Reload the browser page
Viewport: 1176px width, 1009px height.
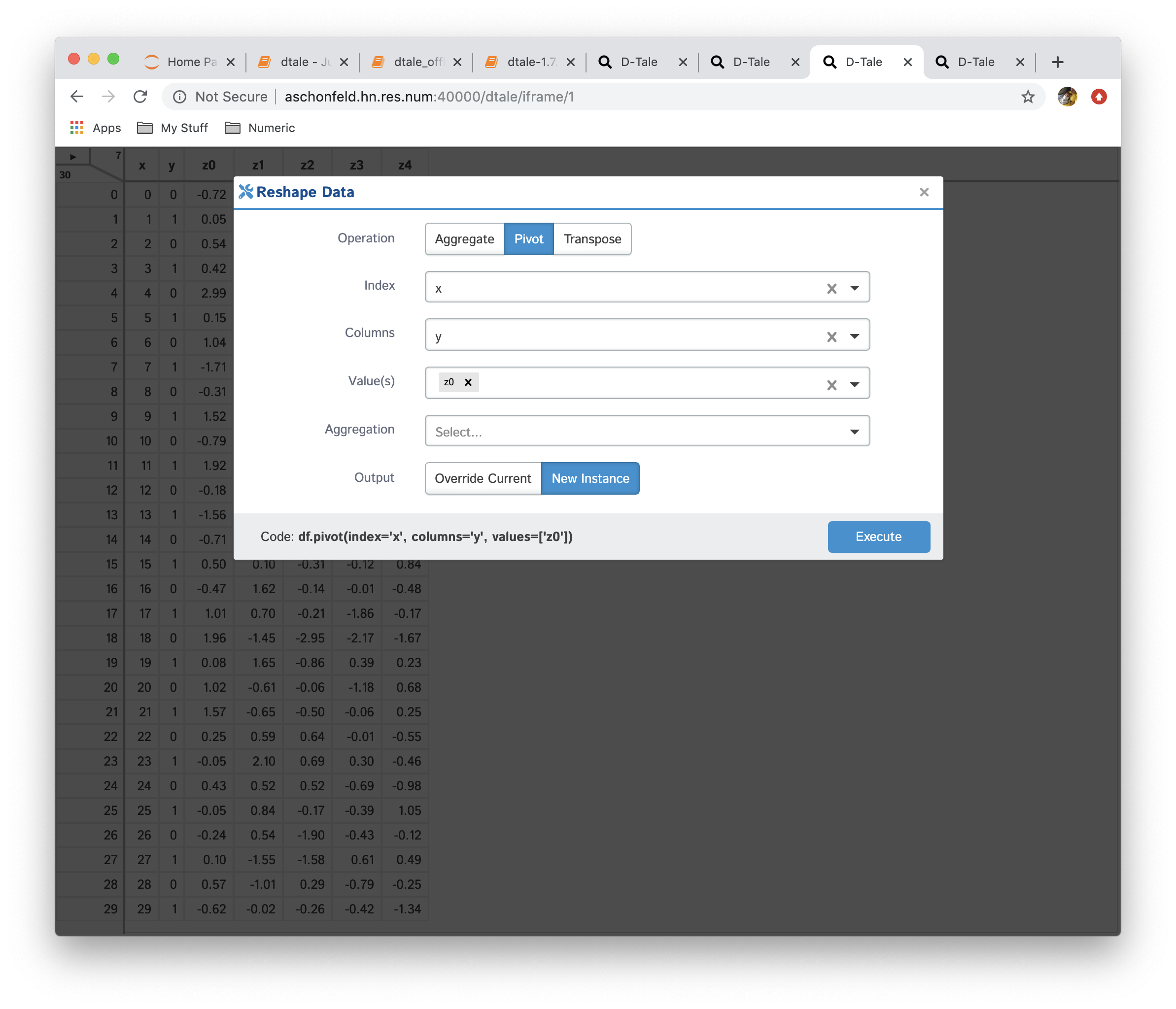coord(140,97)
